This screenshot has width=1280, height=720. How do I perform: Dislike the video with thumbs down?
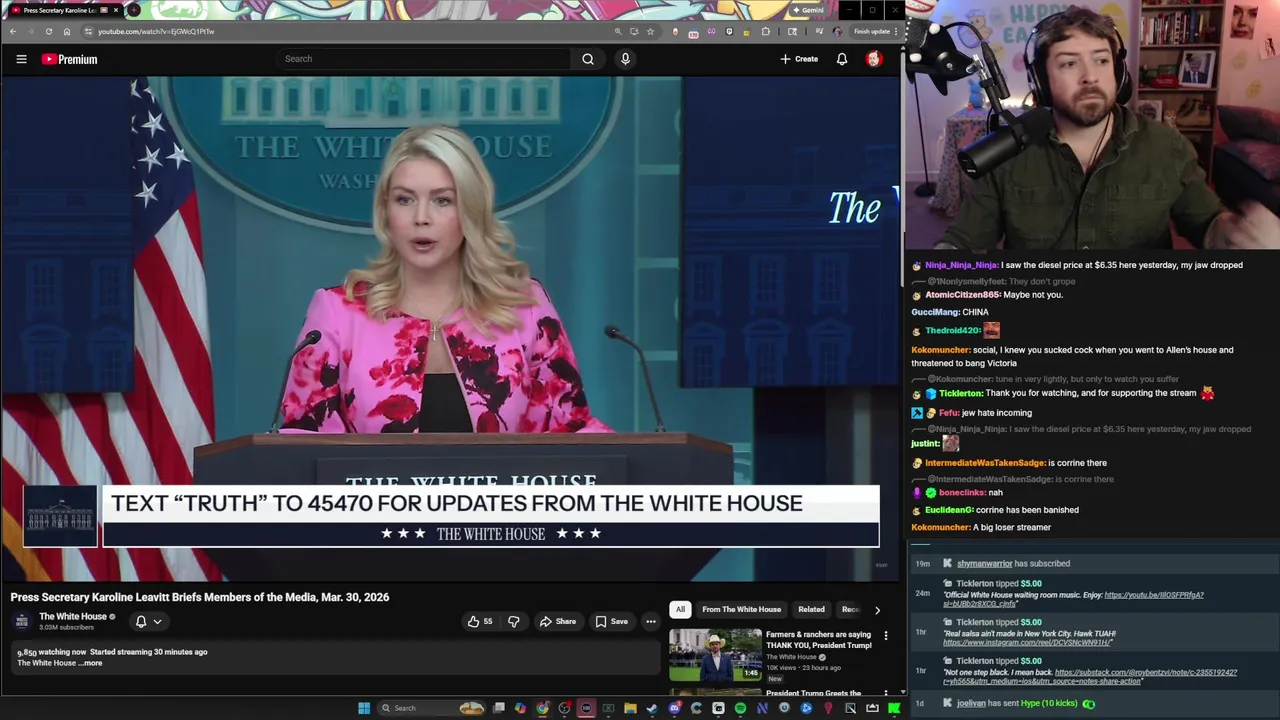click(x=513, y=621)
